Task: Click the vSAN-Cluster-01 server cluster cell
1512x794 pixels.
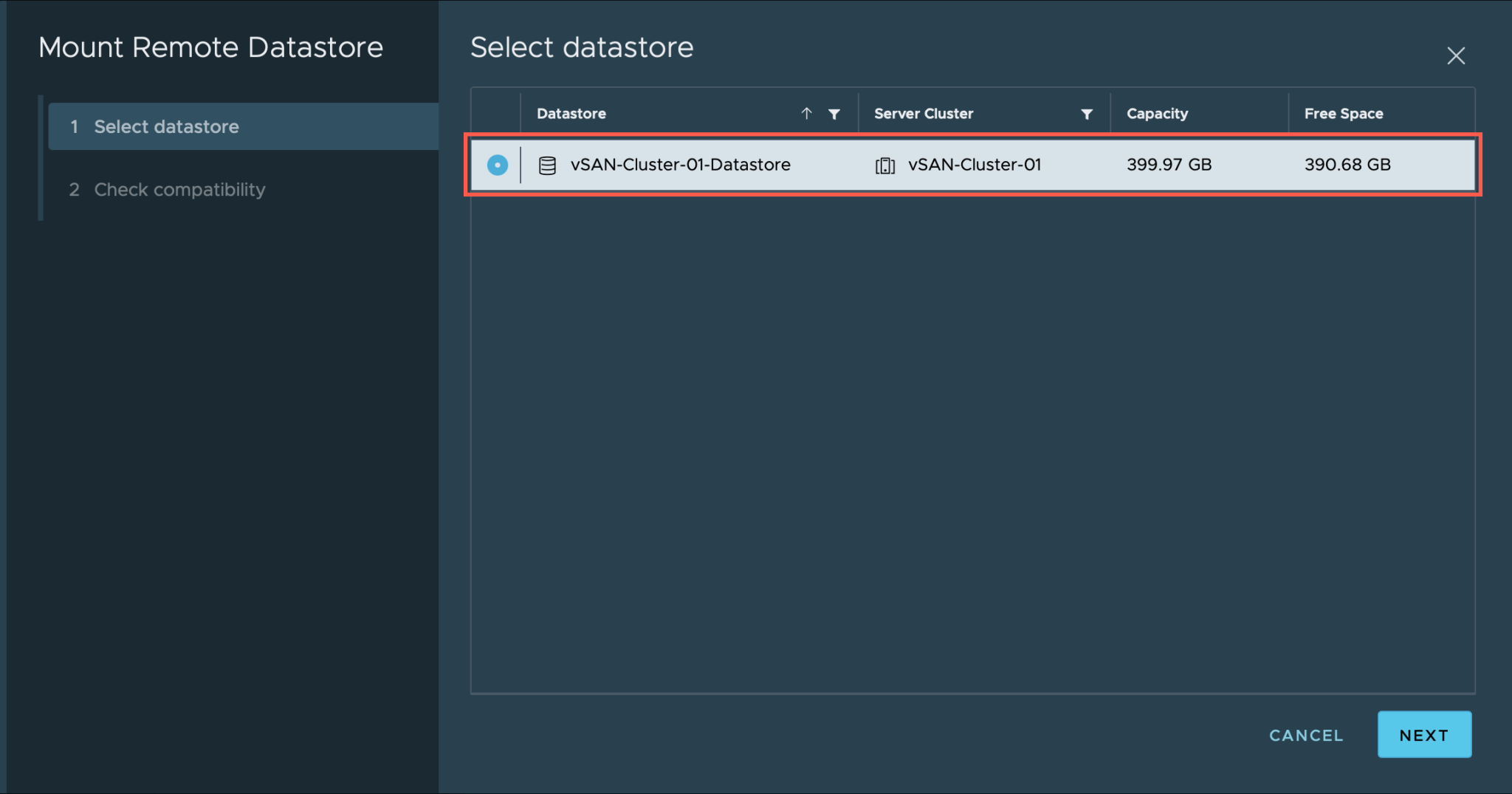Action: pos(975,165)
